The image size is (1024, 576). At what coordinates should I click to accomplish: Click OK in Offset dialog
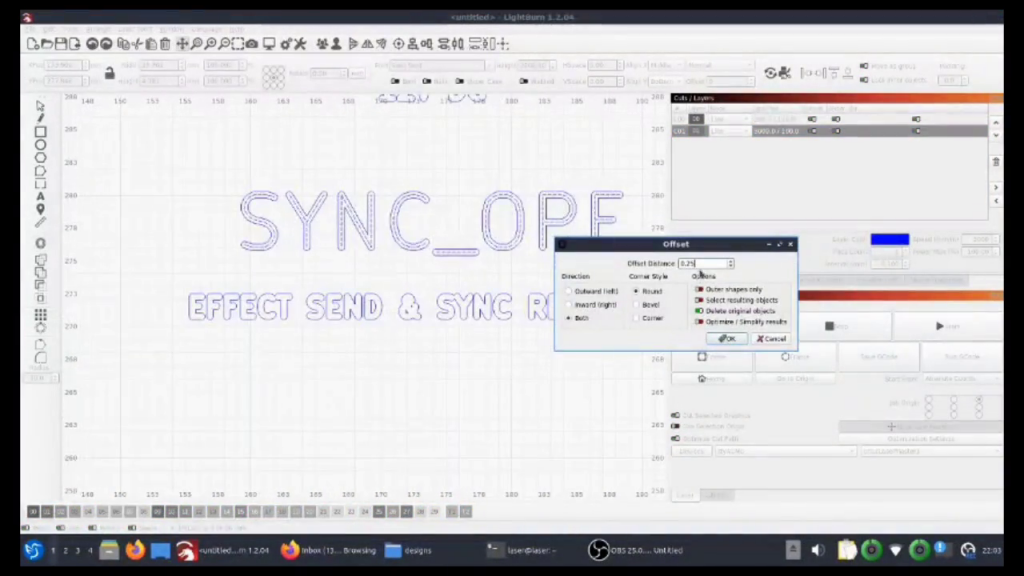(727, 339)
